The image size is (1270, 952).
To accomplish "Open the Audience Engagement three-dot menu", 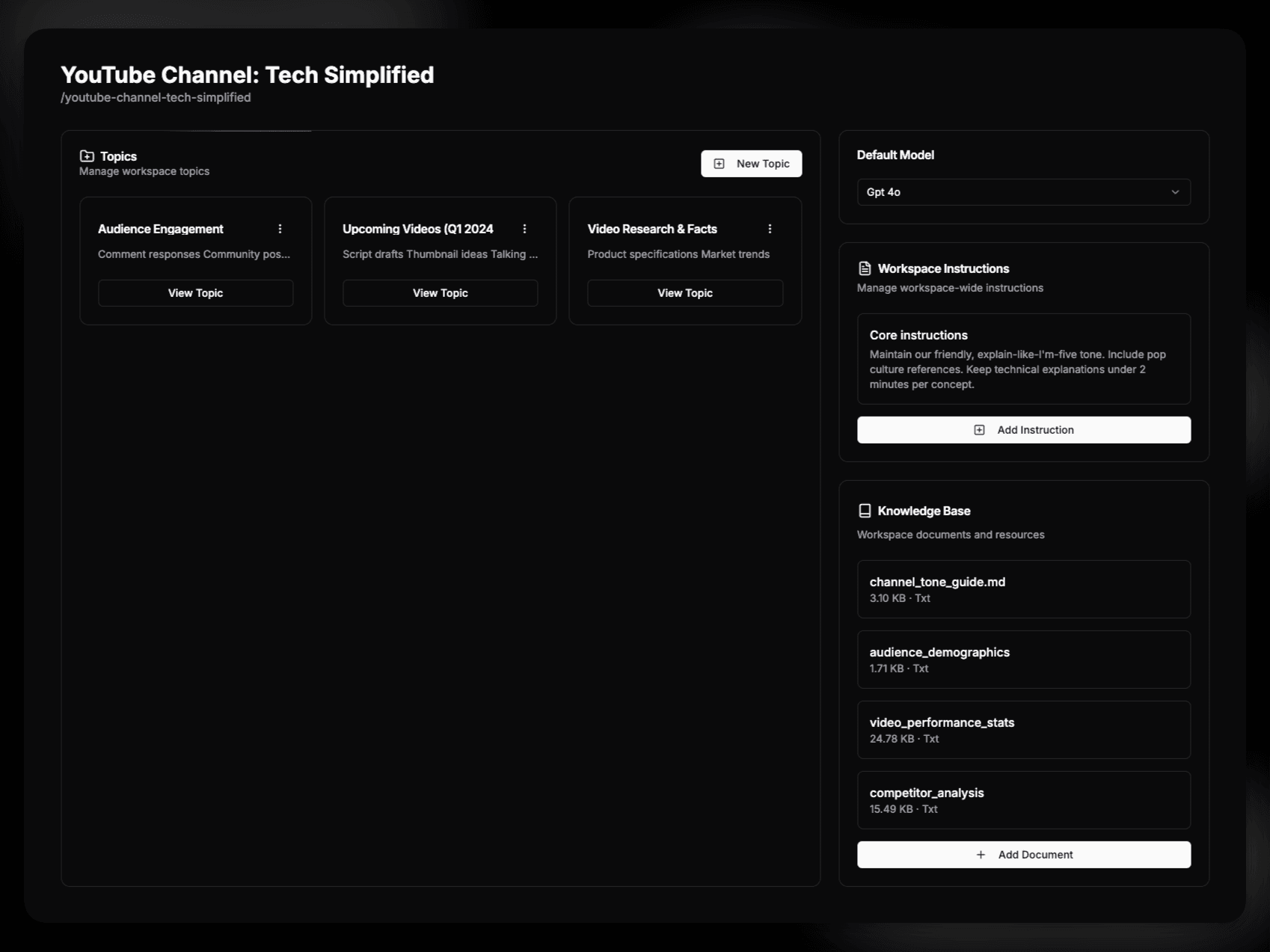I will [x=280, y=229].
